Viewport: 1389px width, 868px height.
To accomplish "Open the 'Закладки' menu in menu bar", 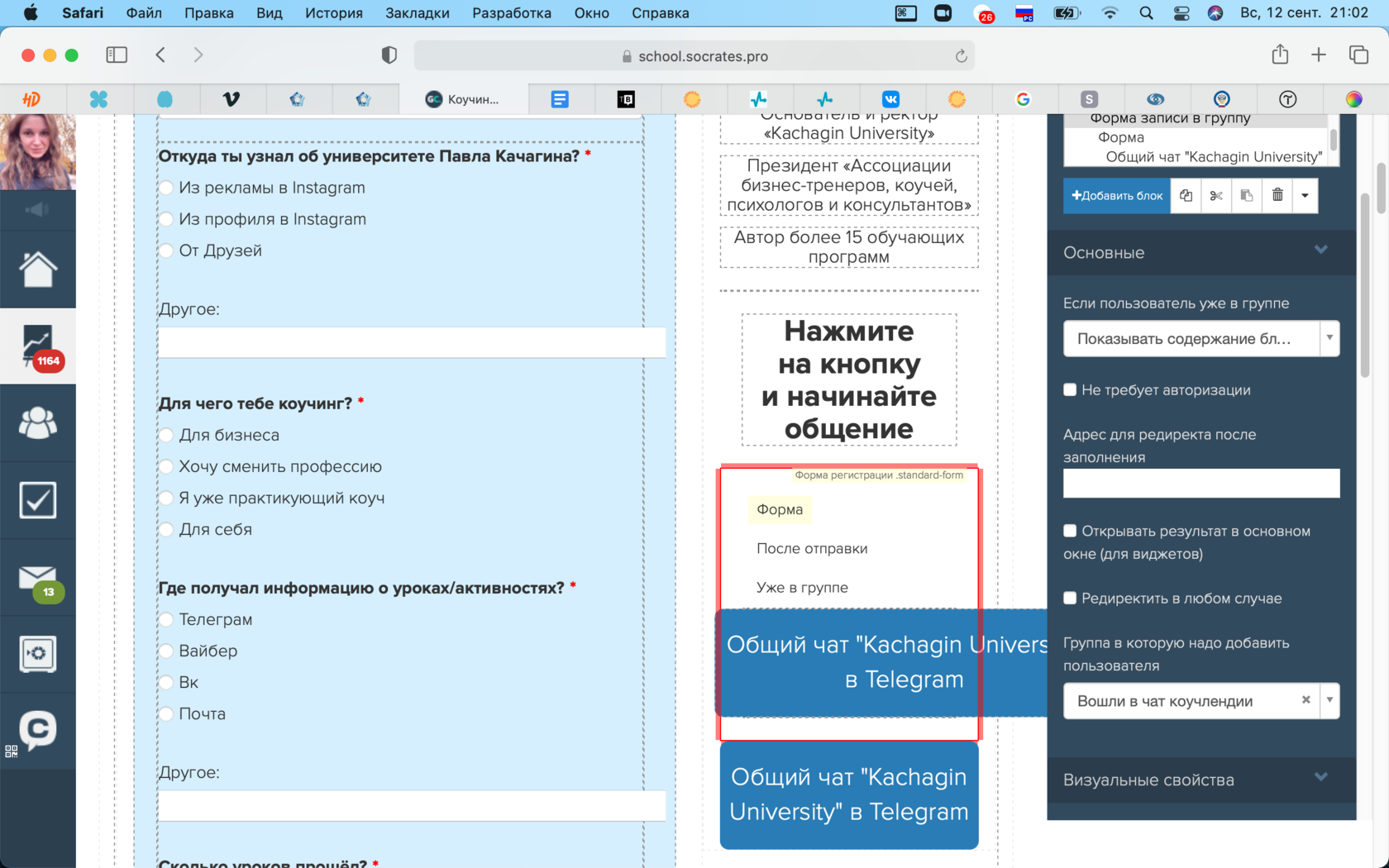I will 417,13.
